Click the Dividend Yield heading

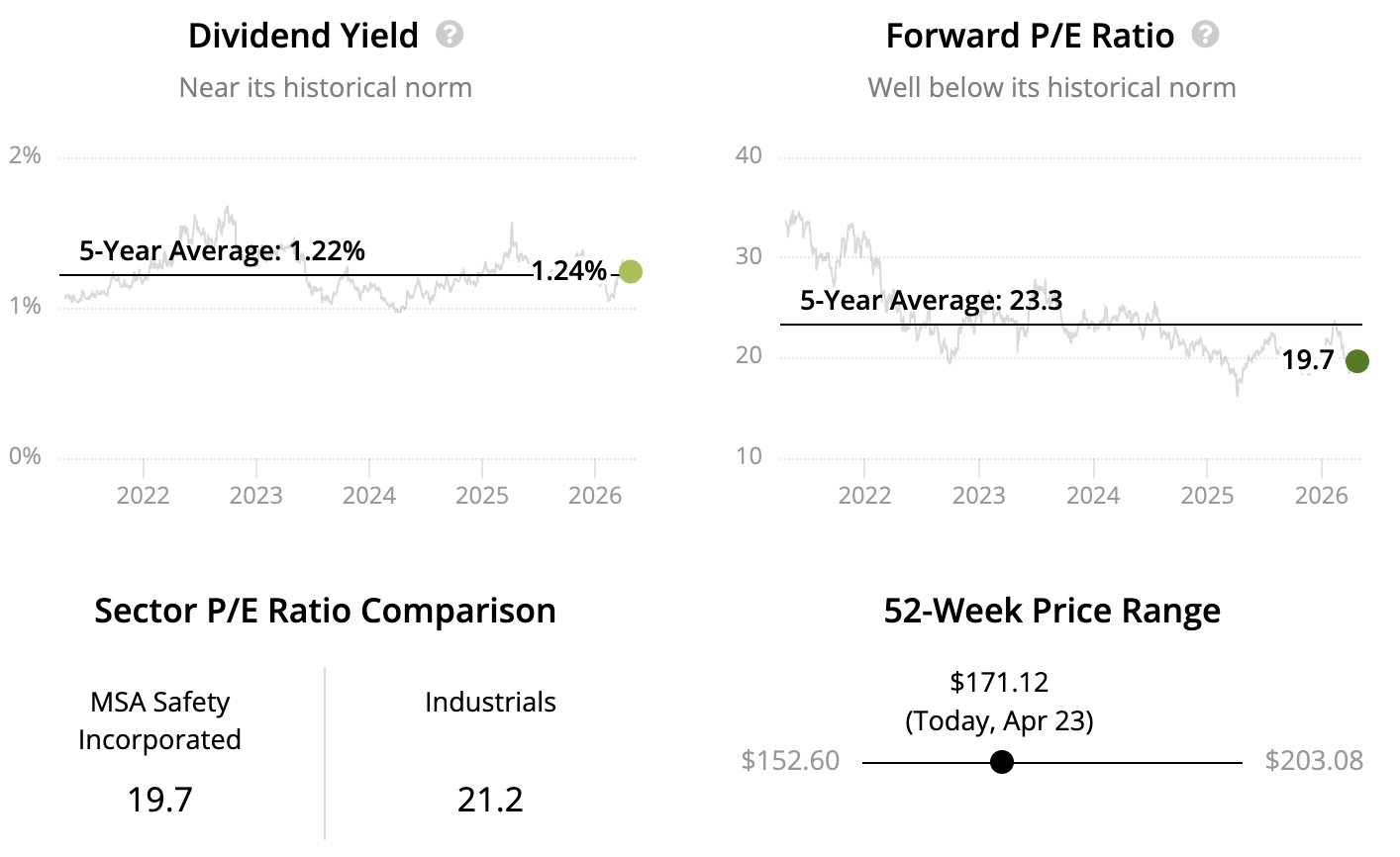point(303,37)
